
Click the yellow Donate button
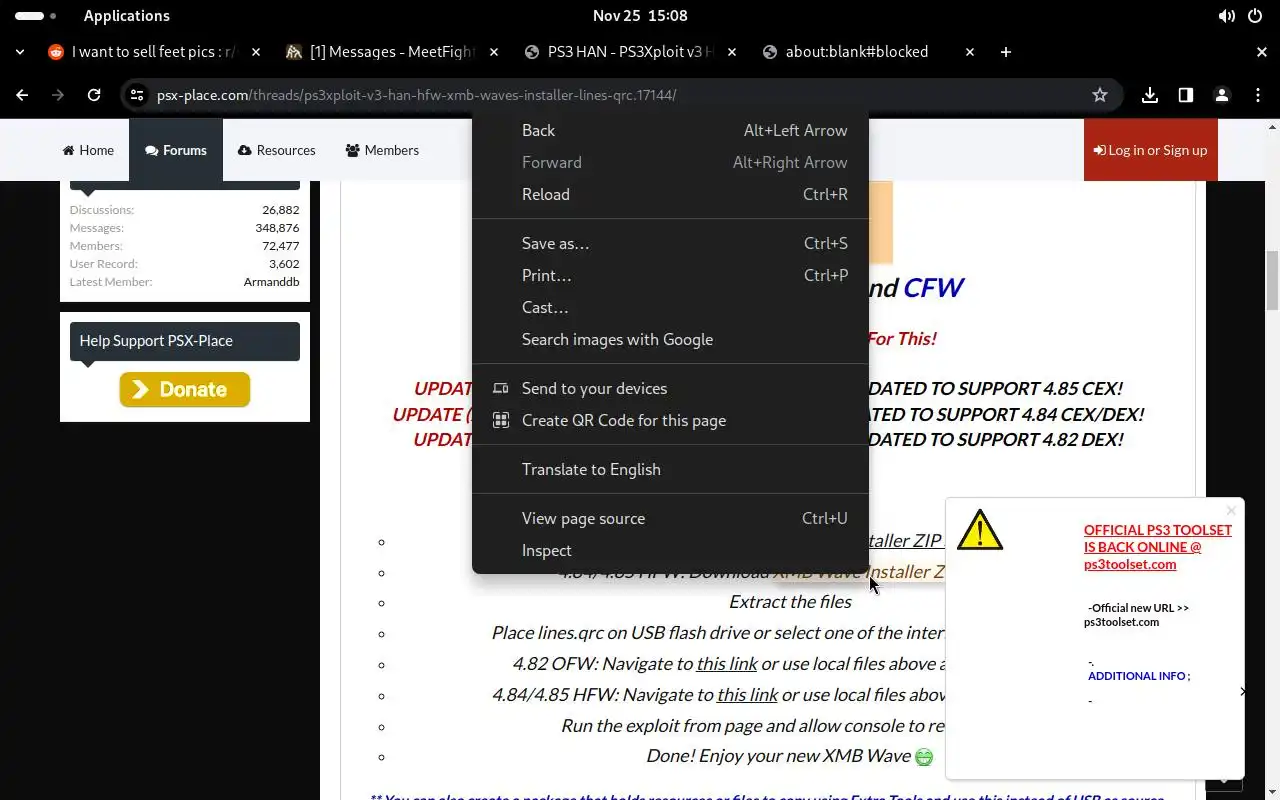click(x=185, y=389)
